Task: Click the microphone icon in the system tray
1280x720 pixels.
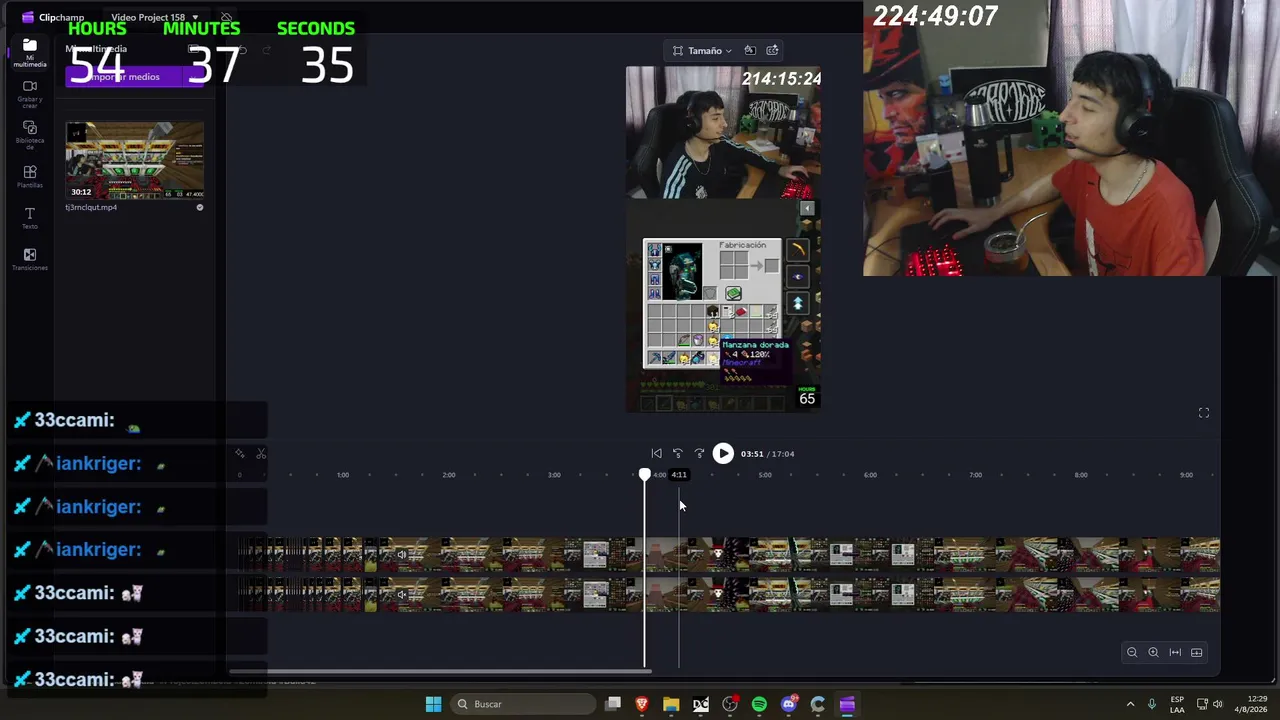Action: tap(1152, 704)
